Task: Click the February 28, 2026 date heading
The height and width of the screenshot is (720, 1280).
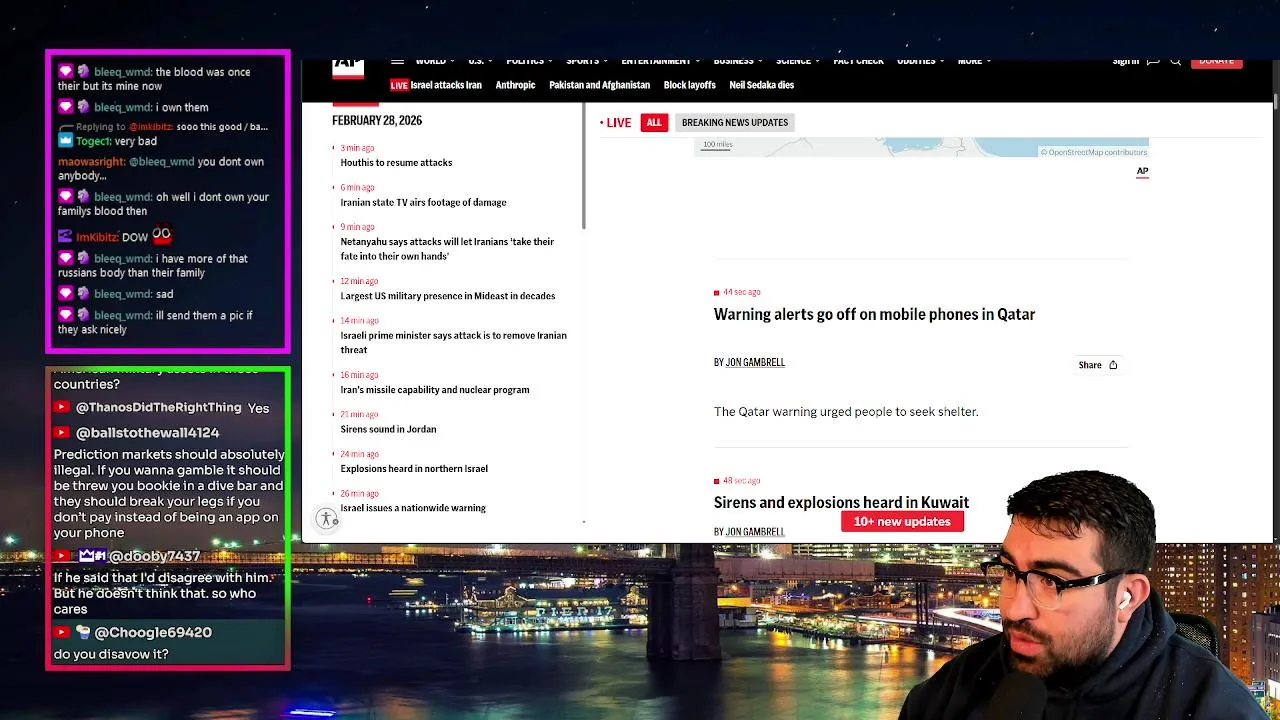Action: (x=377, y=120)
